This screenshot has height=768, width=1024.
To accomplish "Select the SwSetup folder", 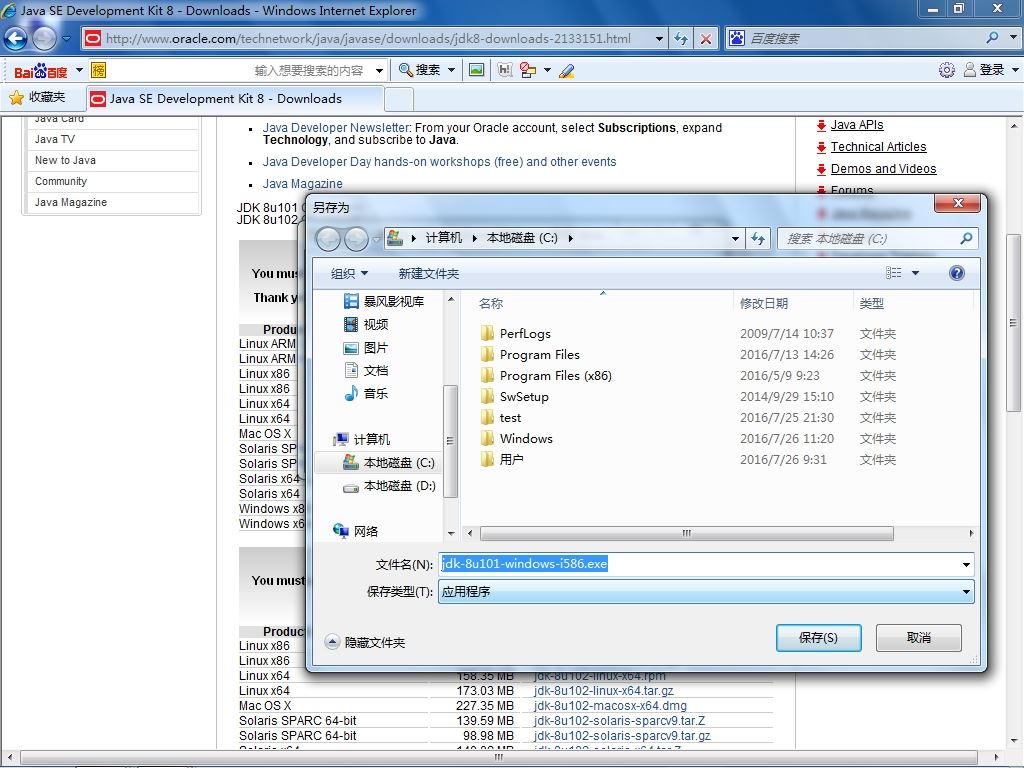I will 524,396.
